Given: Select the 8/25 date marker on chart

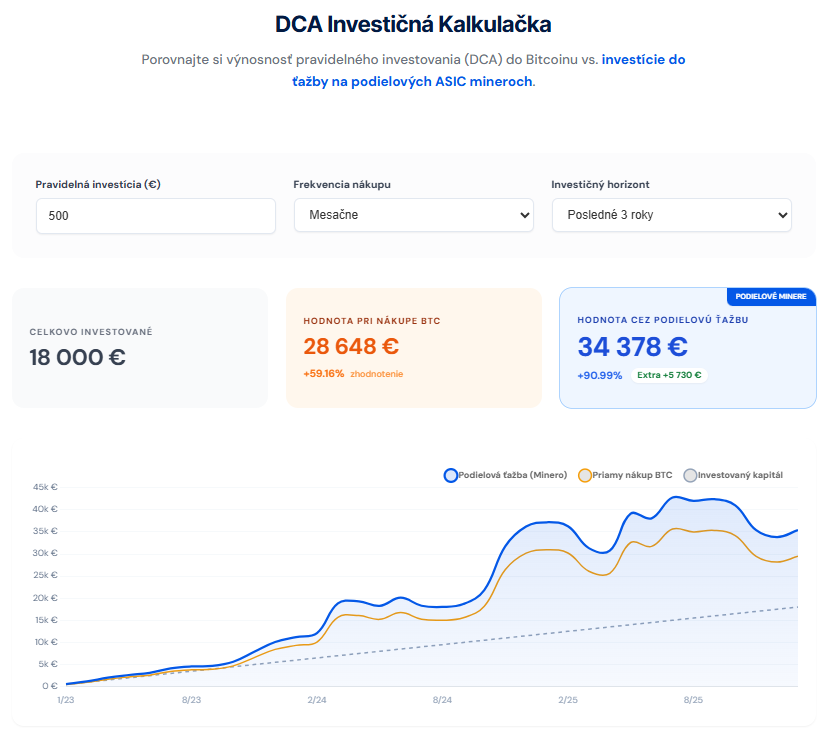Looking at the screenshot, I should click(693, 700).
